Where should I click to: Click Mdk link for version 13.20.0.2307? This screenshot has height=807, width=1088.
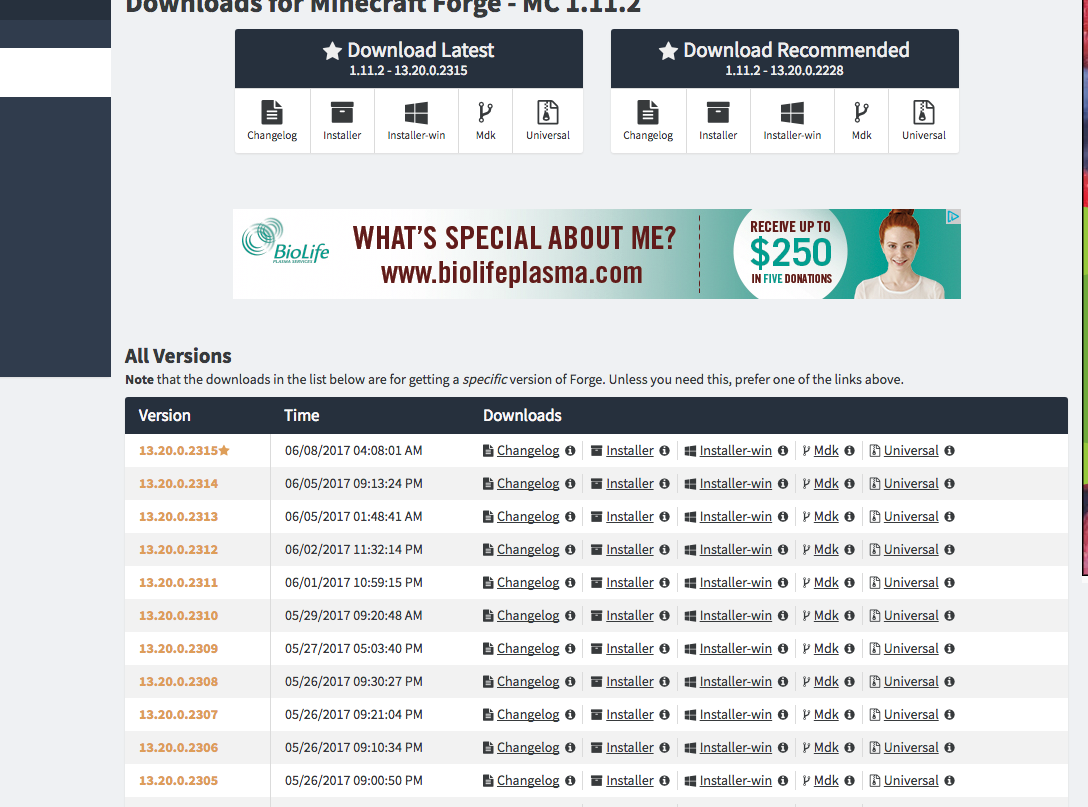(826, 714)
